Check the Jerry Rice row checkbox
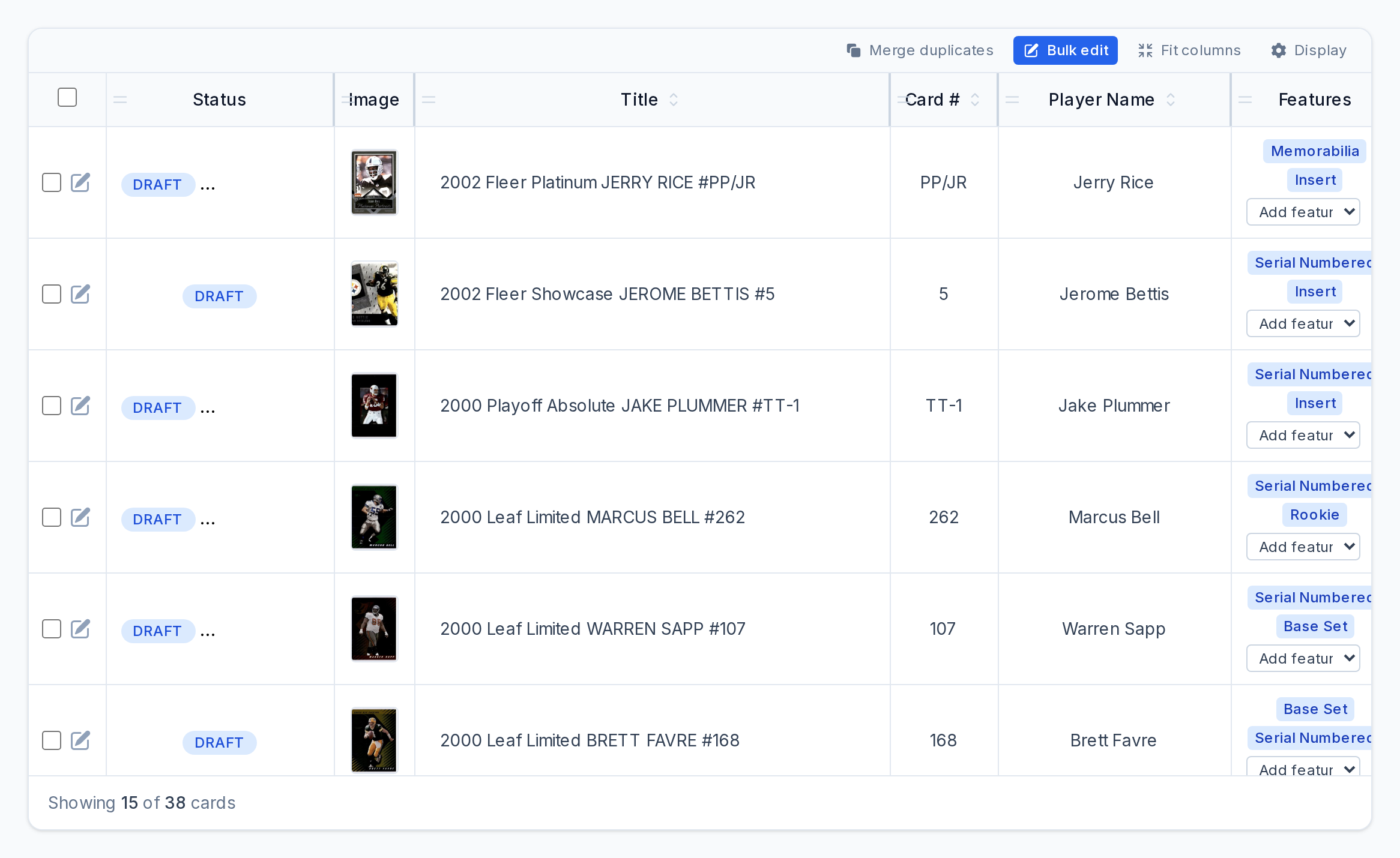 [52, 182]
